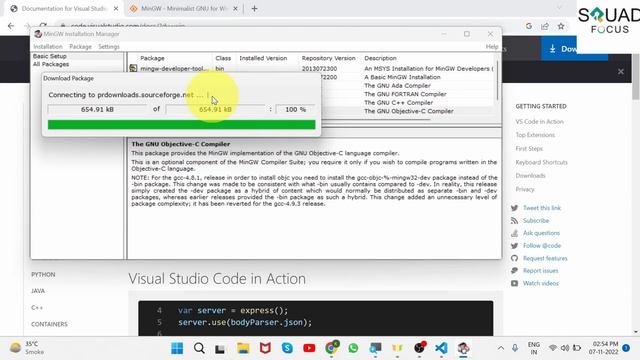640x360 pixels.
Task: Open the Wi-Fi network tray icon
Action: click(x=553, y=348)
